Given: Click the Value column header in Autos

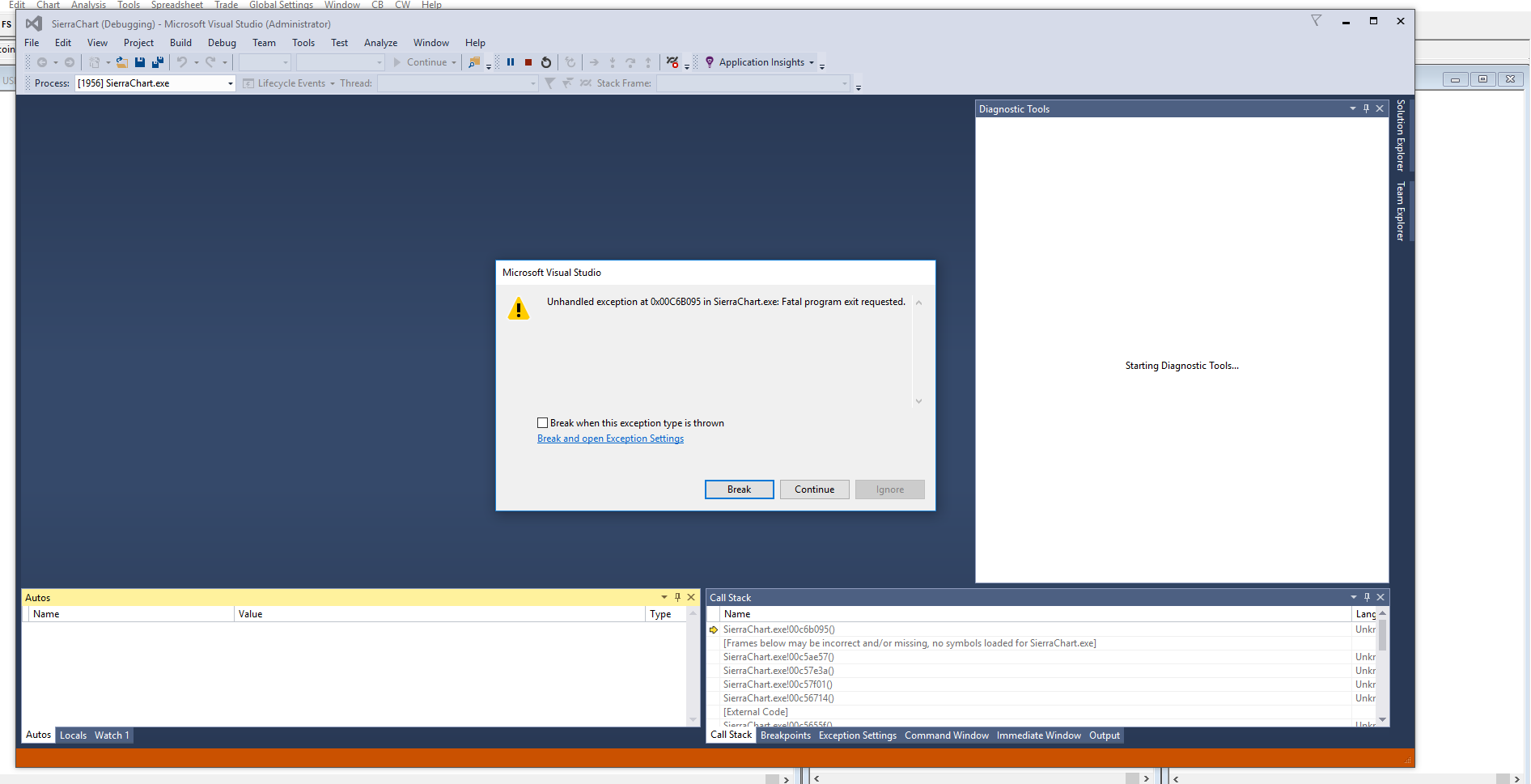Looking at the screenshot, I should [x=439, y=614].
